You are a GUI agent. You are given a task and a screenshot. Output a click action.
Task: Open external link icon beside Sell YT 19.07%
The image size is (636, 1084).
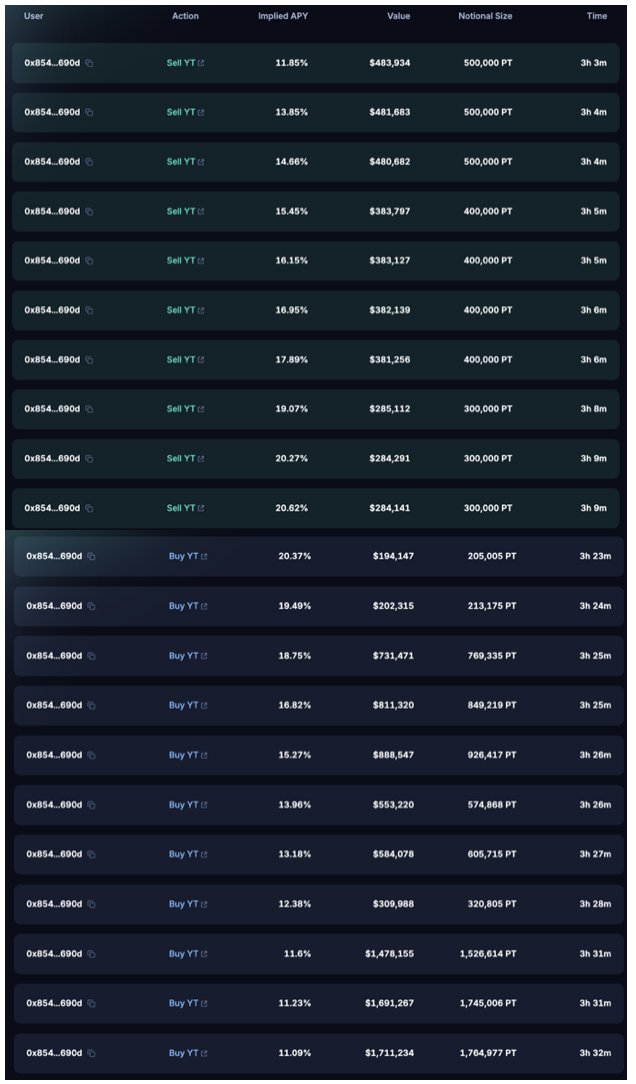201,409
